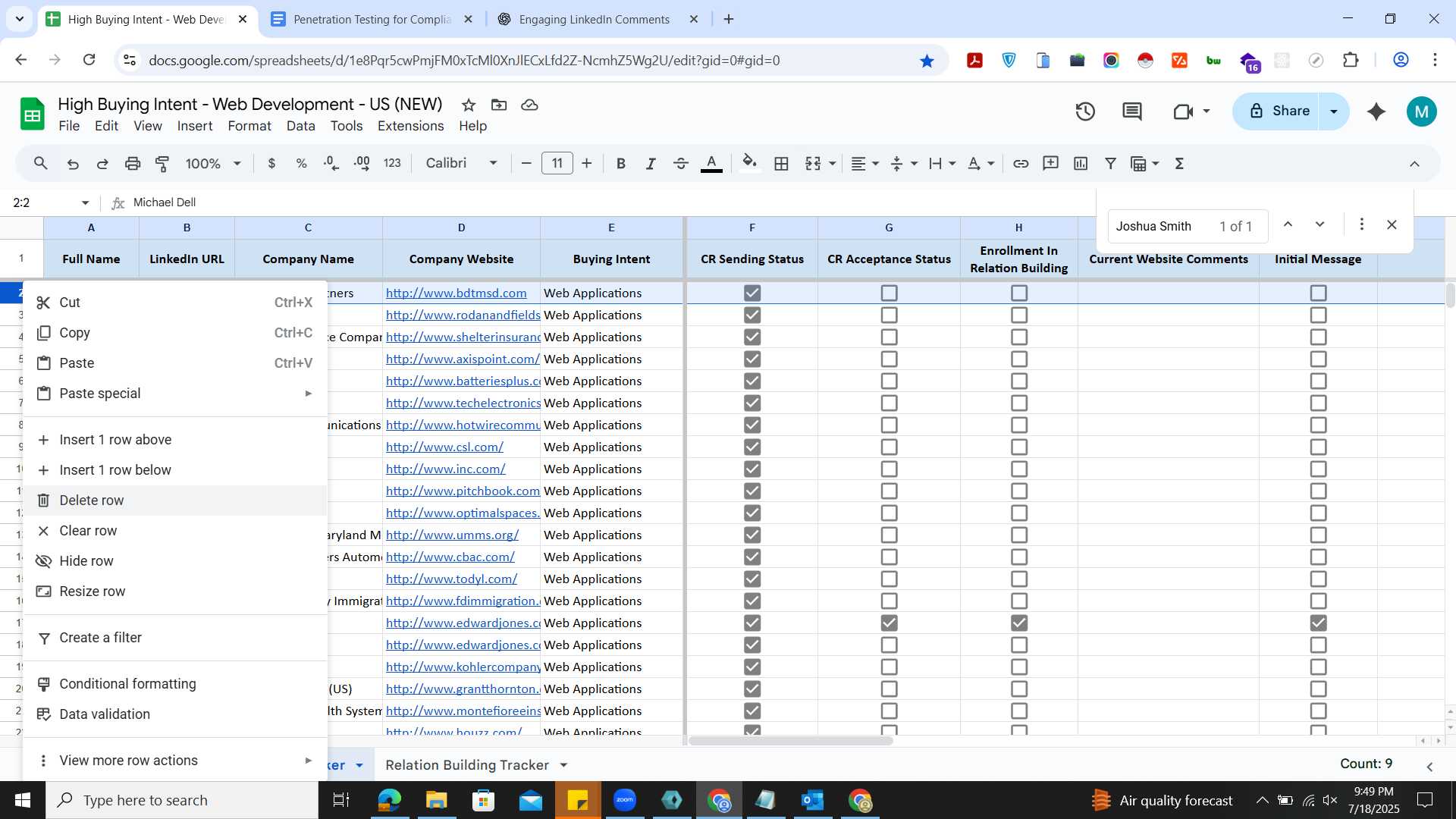Open the zoom level dropdown
This screenshot has width=1456, height=819.
pos(215,164)
